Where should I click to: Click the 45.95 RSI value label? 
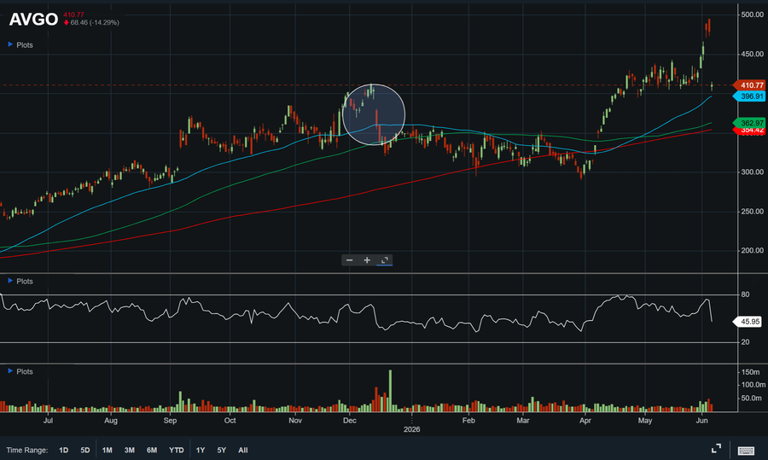coord(748,322)
